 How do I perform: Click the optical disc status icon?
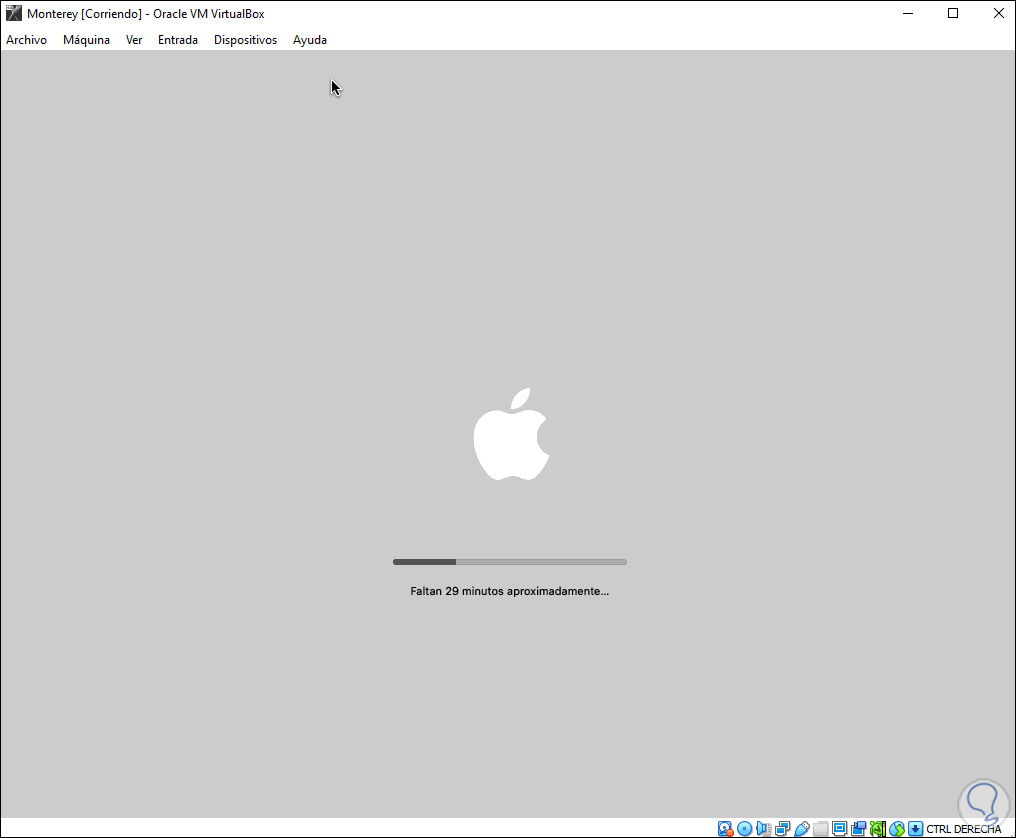click(x=745, y=828)
